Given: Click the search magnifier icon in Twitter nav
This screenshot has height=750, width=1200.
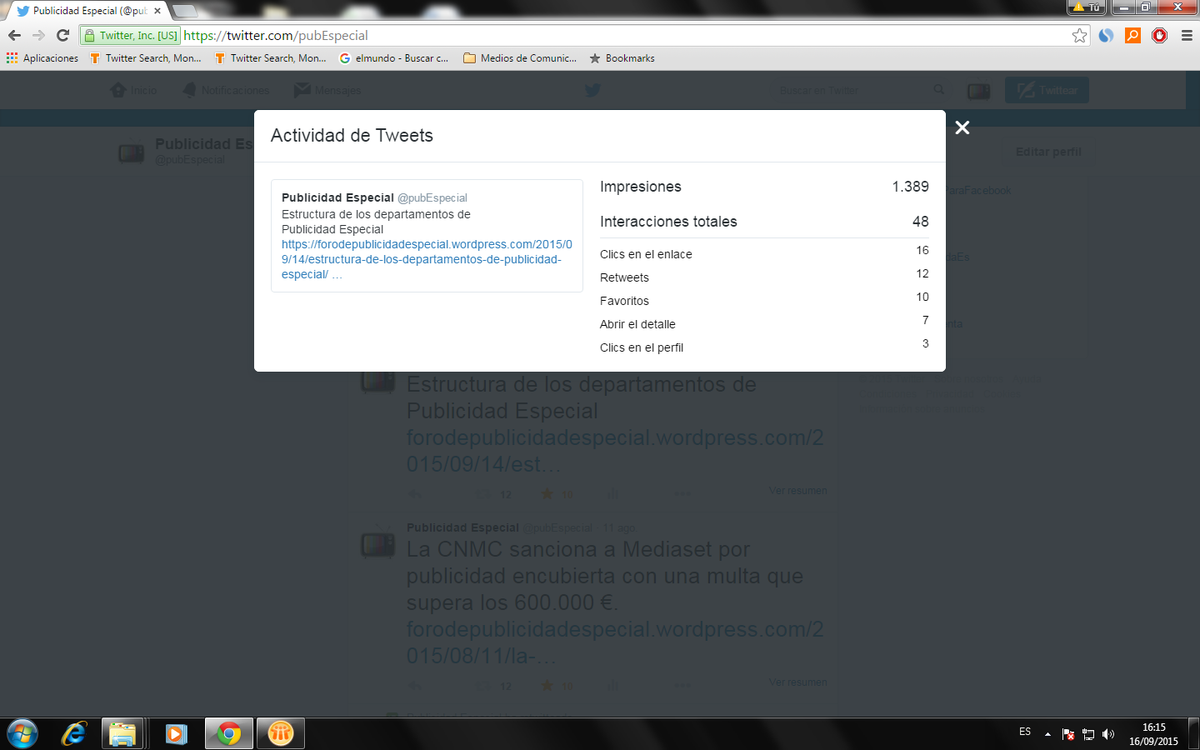Looking at the screenshot, I should 938,90.
